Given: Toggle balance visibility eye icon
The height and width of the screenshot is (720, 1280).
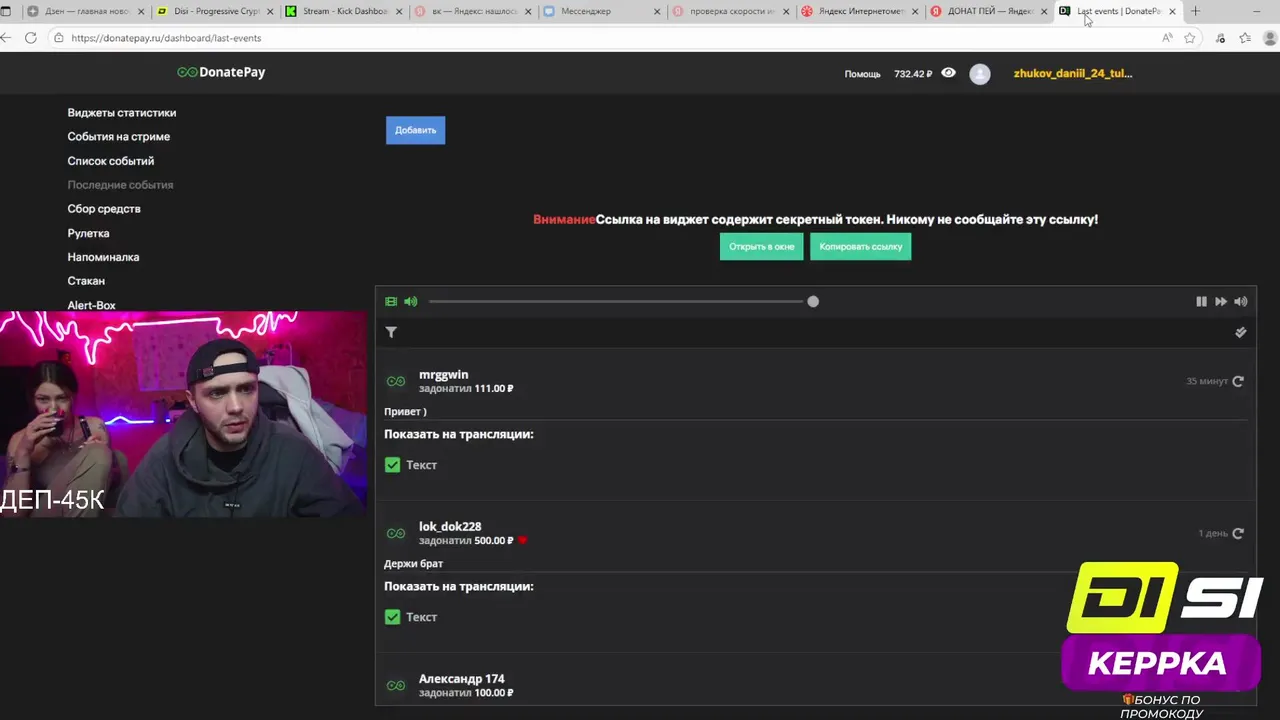Looking at the screenshot, I should point(948,73).
